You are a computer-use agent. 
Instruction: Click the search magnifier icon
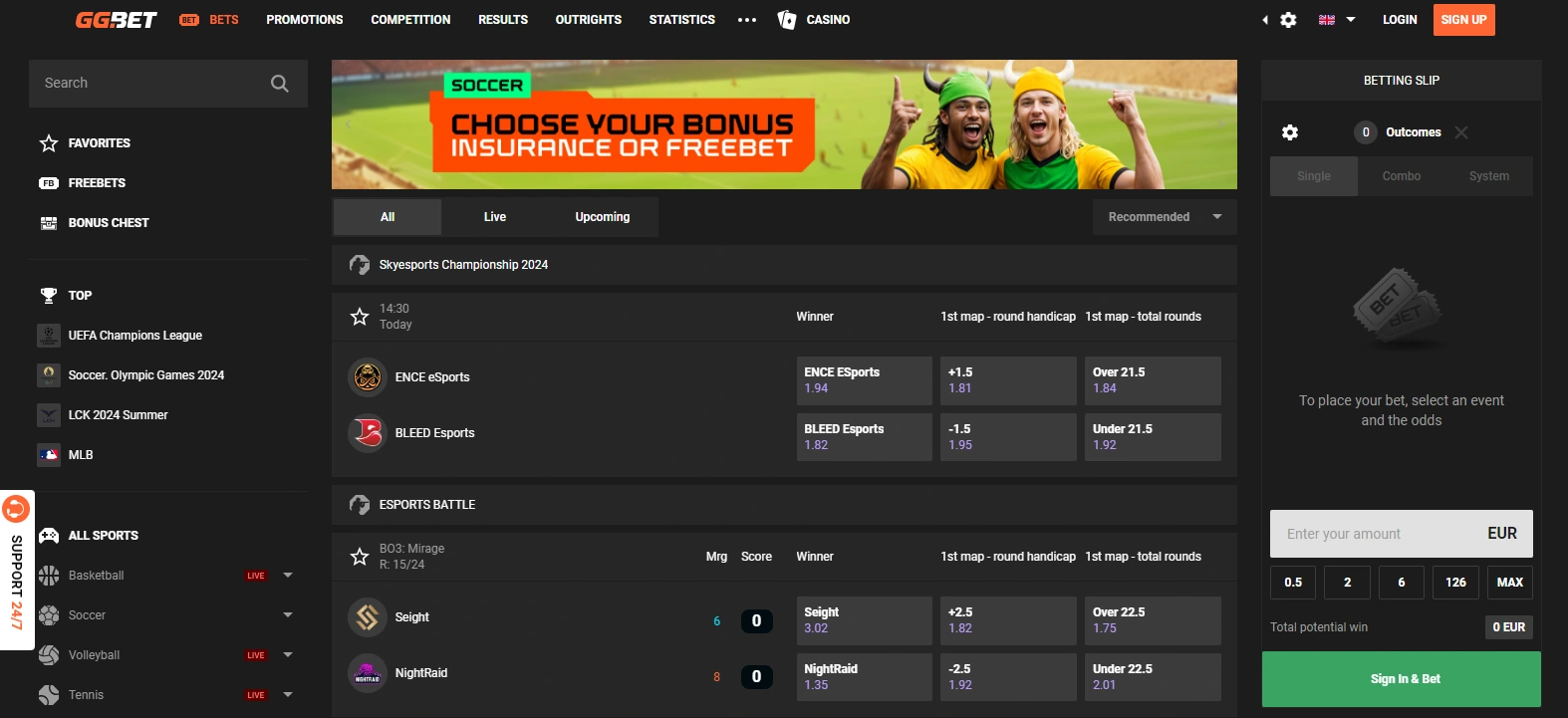(280, 84)
